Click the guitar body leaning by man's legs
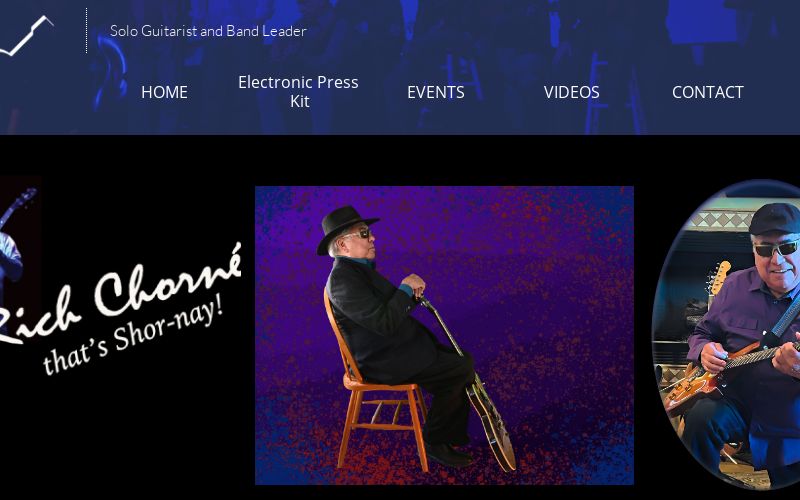This screenshot has width=800, height=500. point(491,423)
